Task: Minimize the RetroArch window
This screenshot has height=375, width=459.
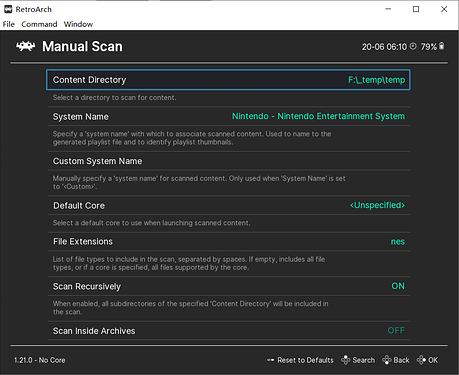Action: [388, 9]
